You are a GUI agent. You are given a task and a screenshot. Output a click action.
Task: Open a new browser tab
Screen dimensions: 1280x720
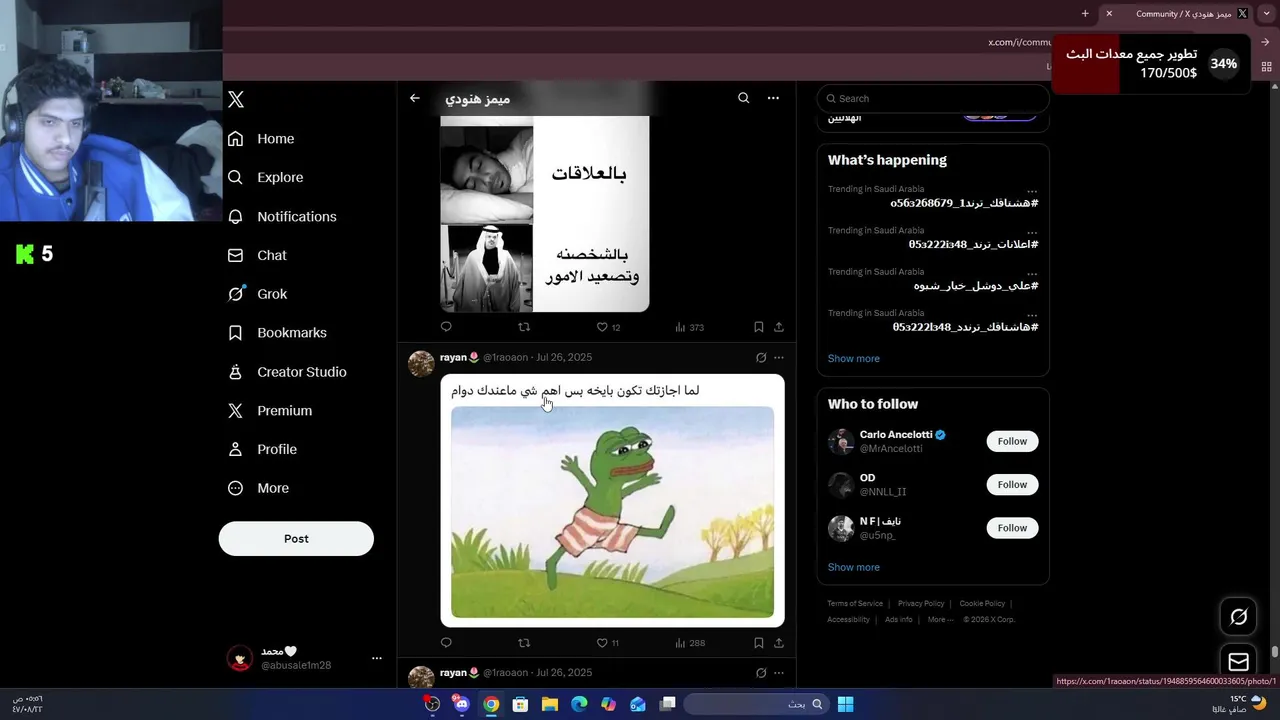point(1085,14)
